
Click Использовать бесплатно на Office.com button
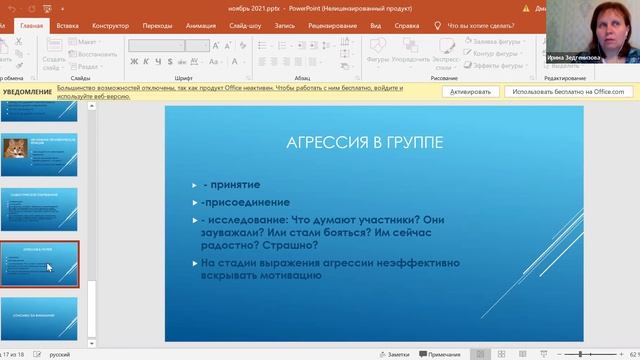click(x=568, y=92)
